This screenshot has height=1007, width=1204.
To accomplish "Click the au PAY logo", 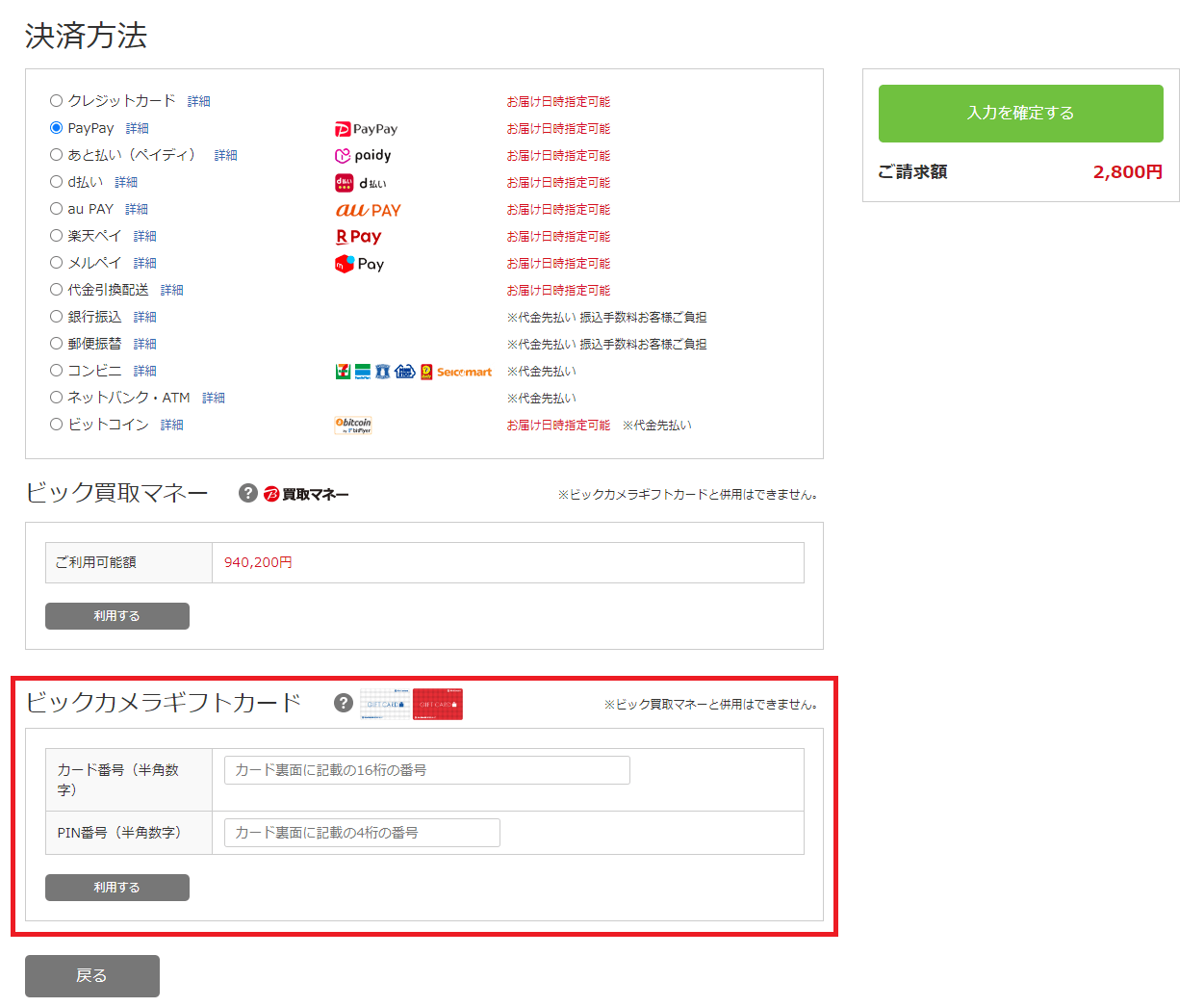I will pos(368,210).
